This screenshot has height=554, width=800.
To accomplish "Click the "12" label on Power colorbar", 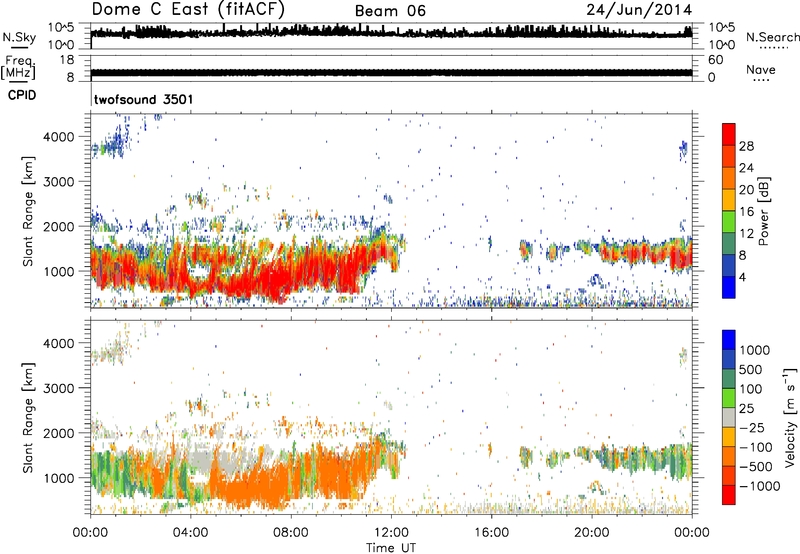I will 746,234.
